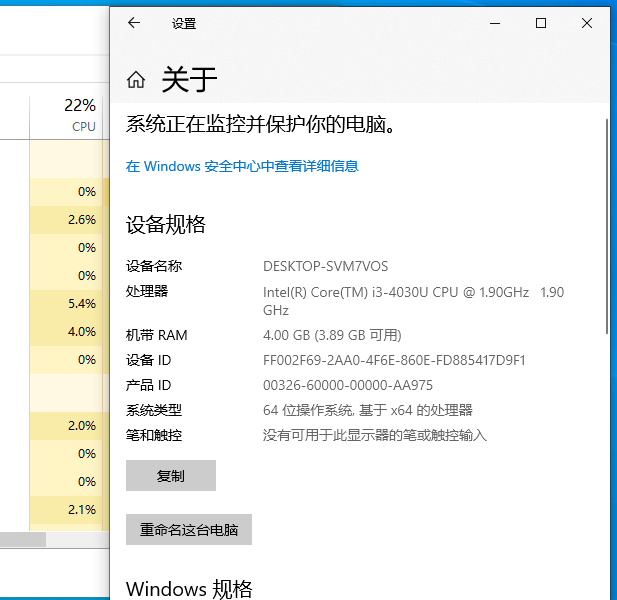Select device name DESKTOP-SVM7VOS
Viewport: 617px width, 600px height.
coord(325,266)
